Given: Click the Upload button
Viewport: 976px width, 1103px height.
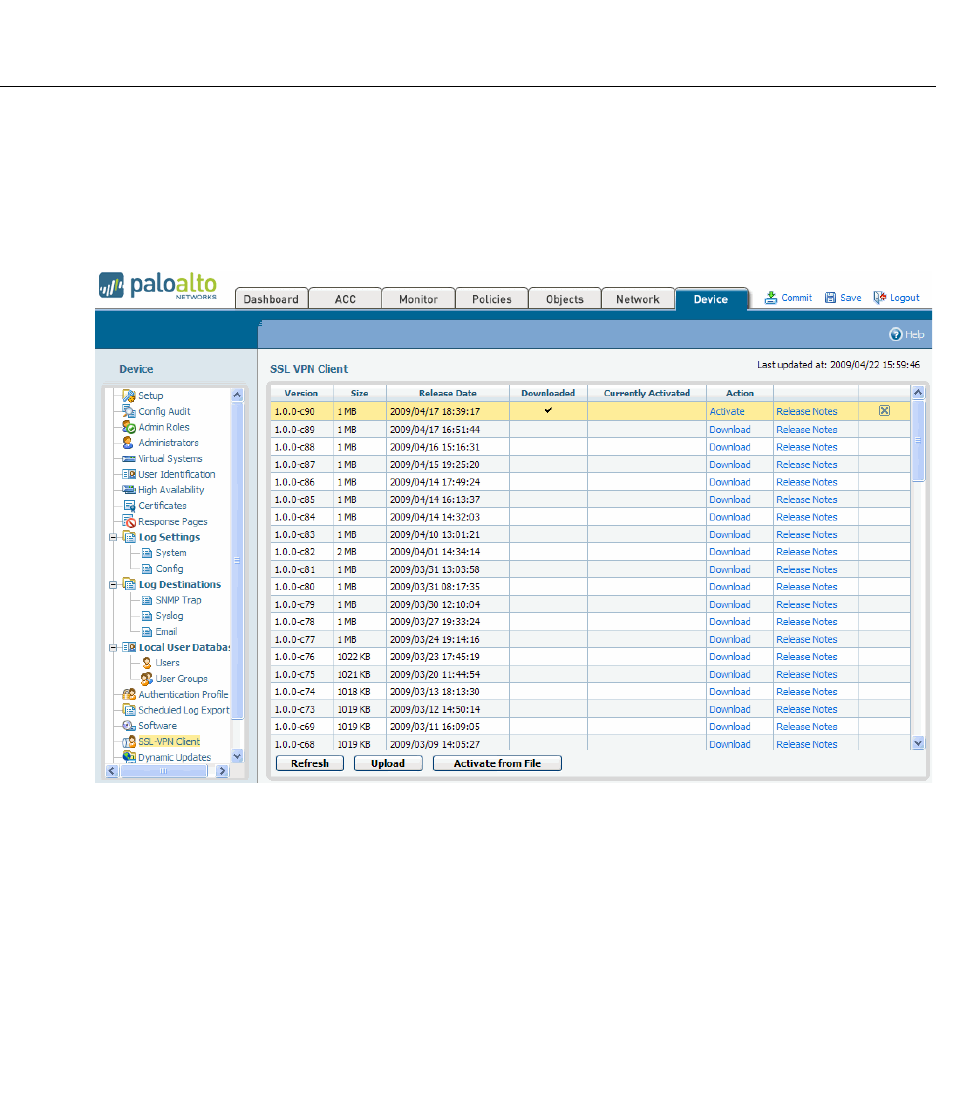Looking at the screenshot, I should (x=388, y=763).
